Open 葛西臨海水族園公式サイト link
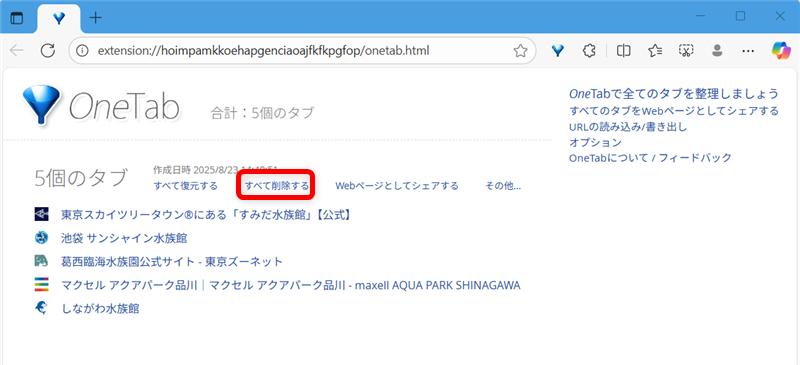The height and width of the screenshot is (365, 800). [172, 262]
